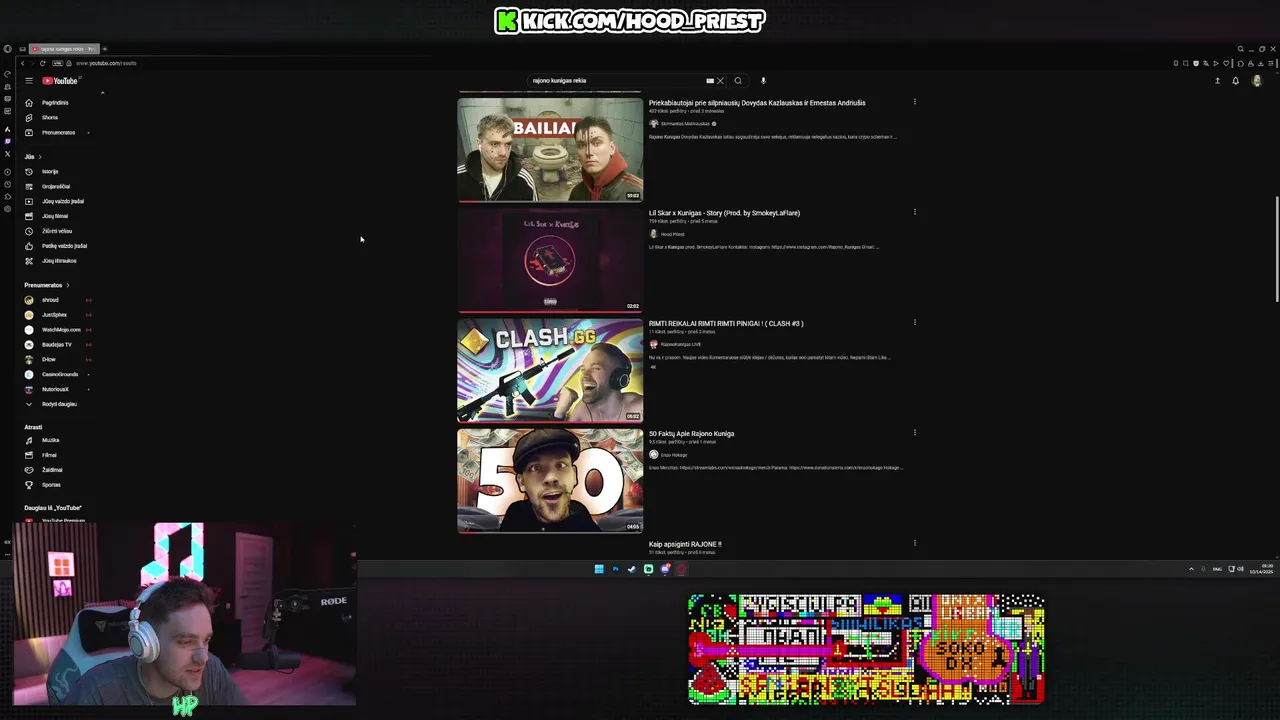Open Twitch icon in Opera sidebar
Image resolution: width=1280 pixels, height=720 pixels.
[8, 141]
